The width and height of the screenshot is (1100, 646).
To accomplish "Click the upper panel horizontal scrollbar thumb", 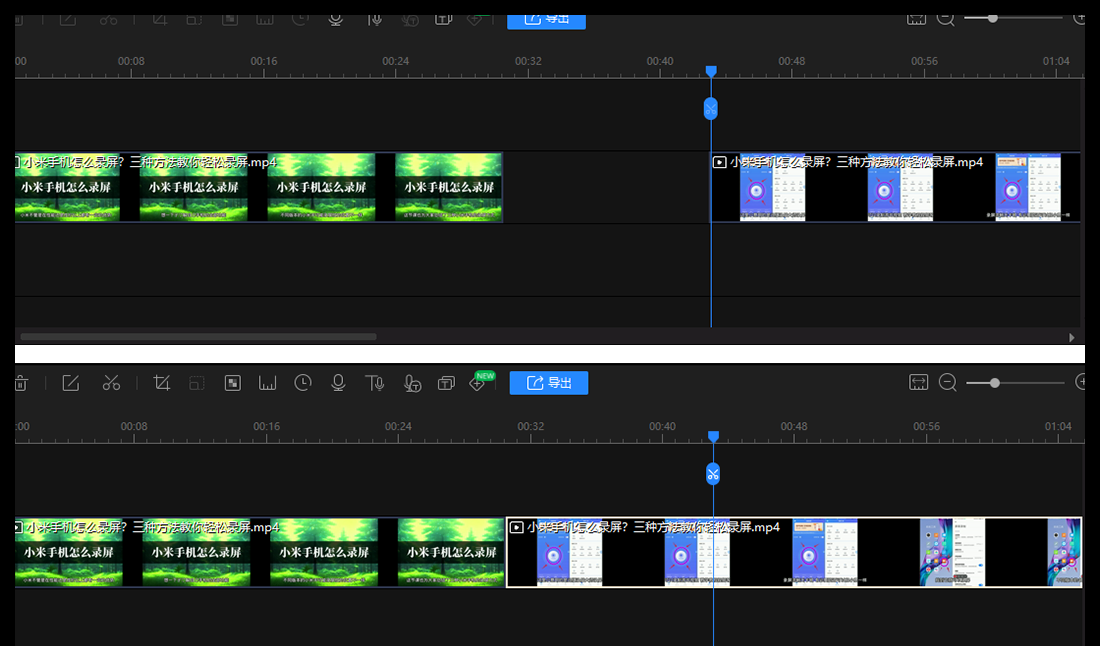I will pos(199,337).
